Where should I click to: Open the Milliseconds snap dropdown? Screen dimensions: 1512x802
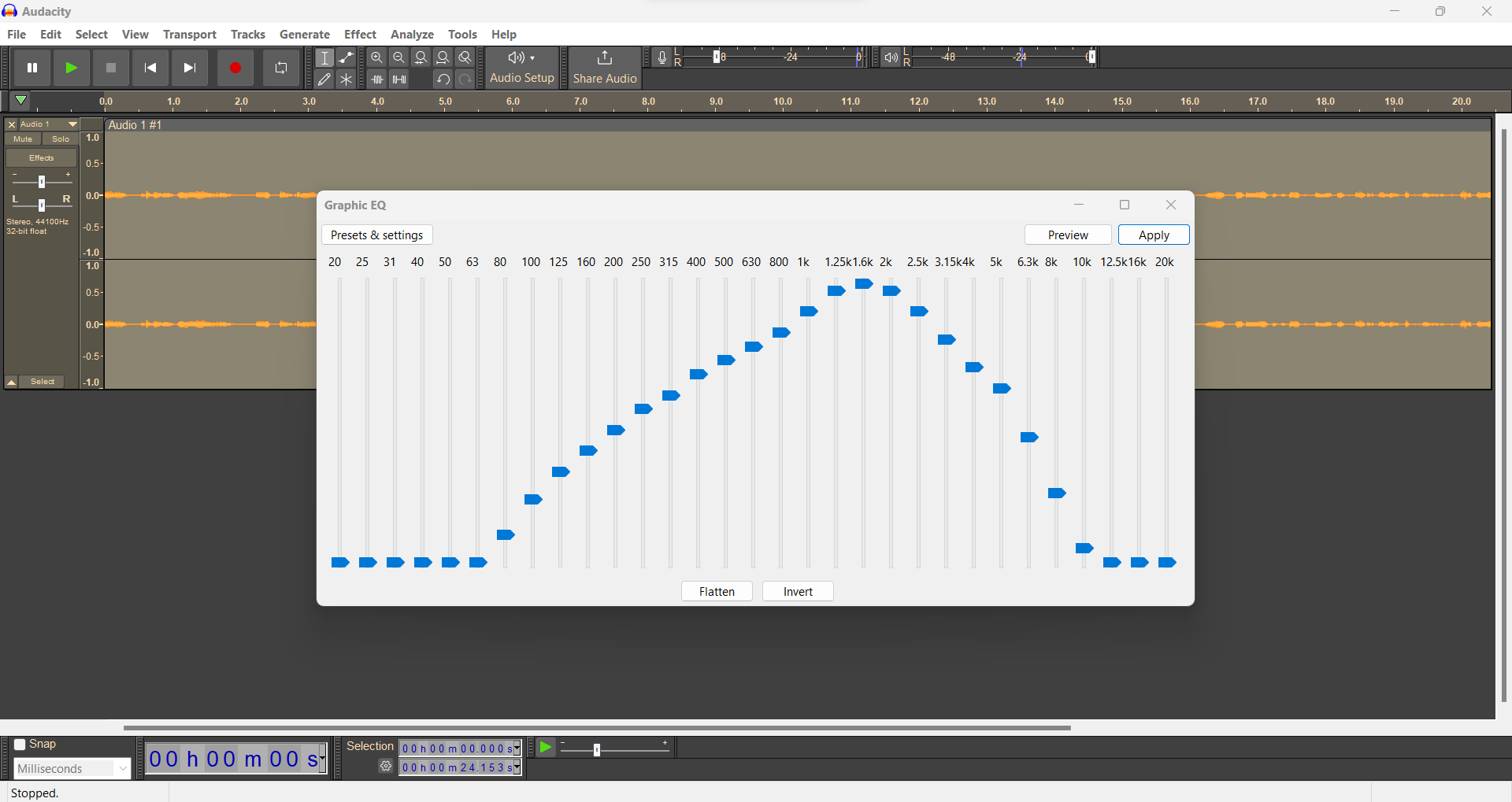tap(72, 769)
